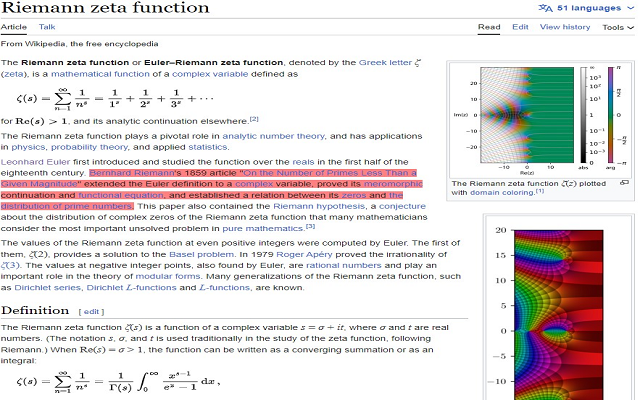
Task: Select the Article tab
Action: [x=15, y=27]
